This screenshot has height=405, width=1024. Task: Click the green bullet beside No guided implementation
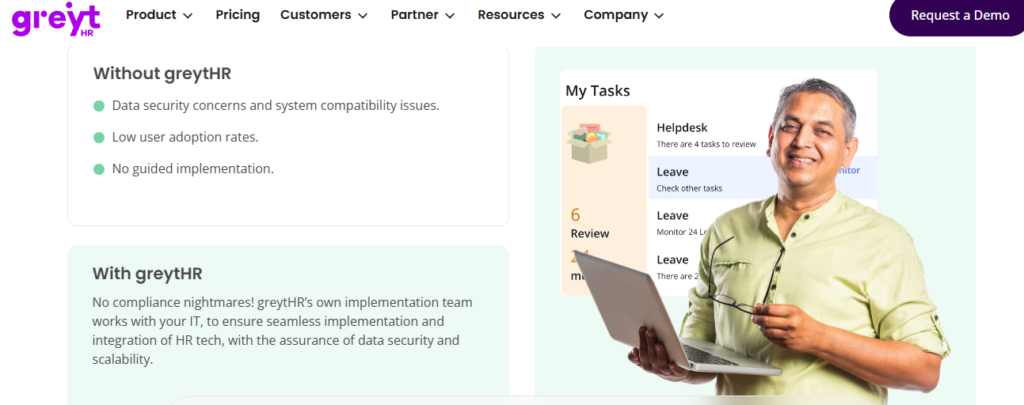(99, 169)
